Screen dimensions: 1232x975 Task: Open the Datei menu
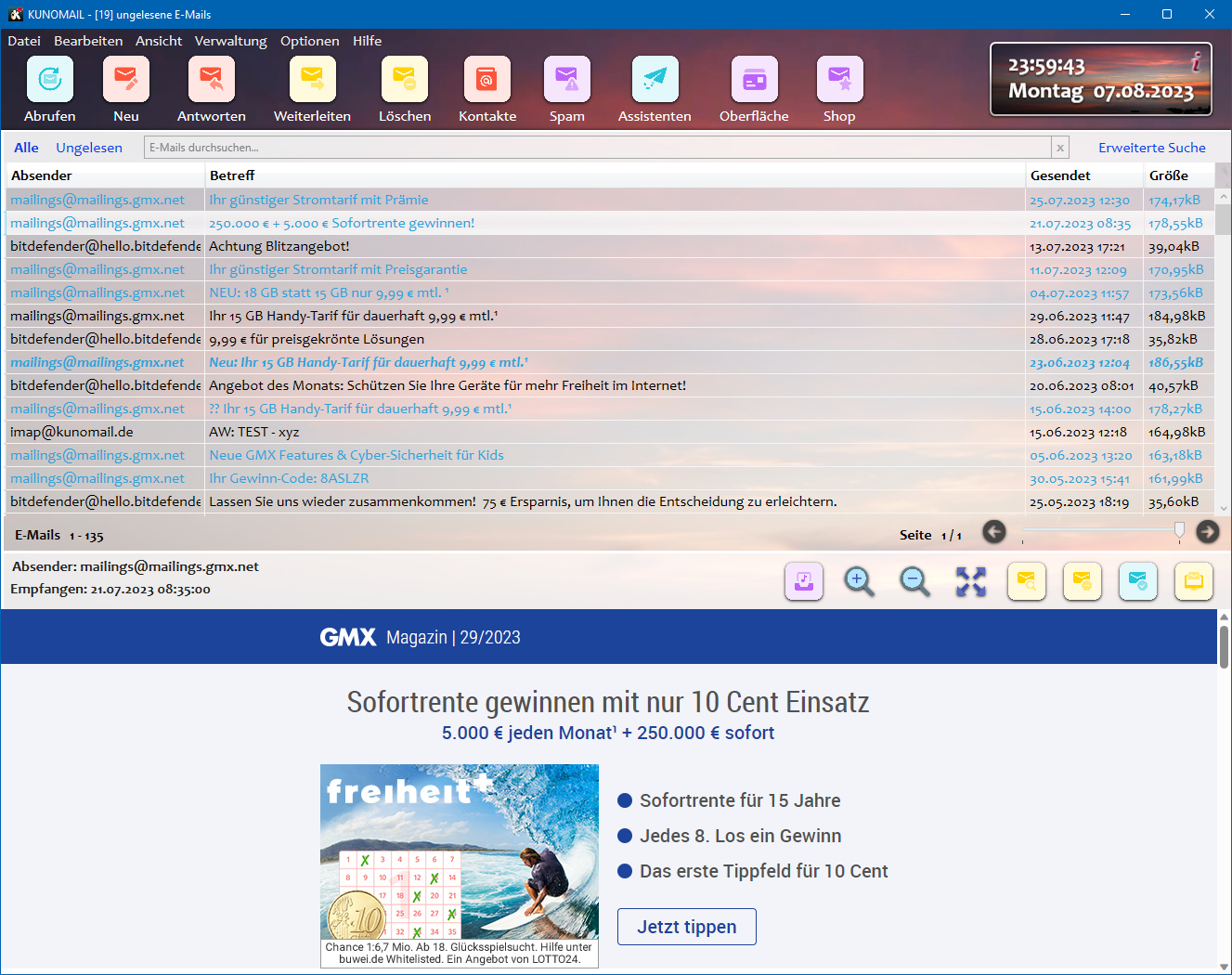pyautogui.click(x=24, y=41)
